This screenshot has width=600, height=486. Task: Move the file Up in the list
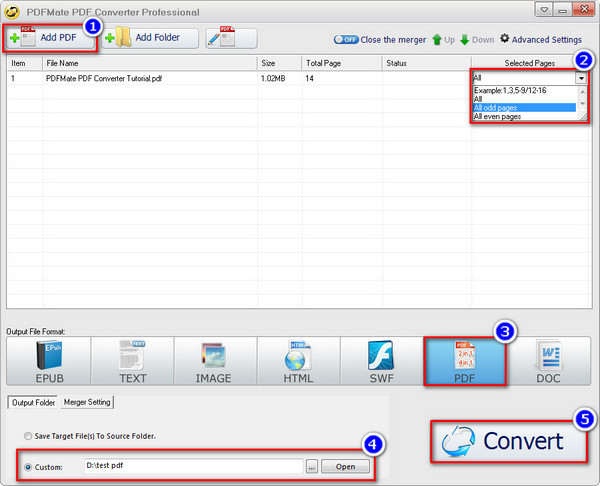pyautogui.click(x=443, y=39)
